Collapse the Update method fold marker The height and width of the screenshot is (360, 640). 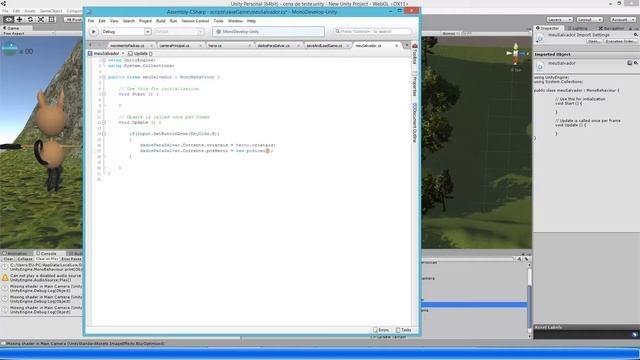104,122
